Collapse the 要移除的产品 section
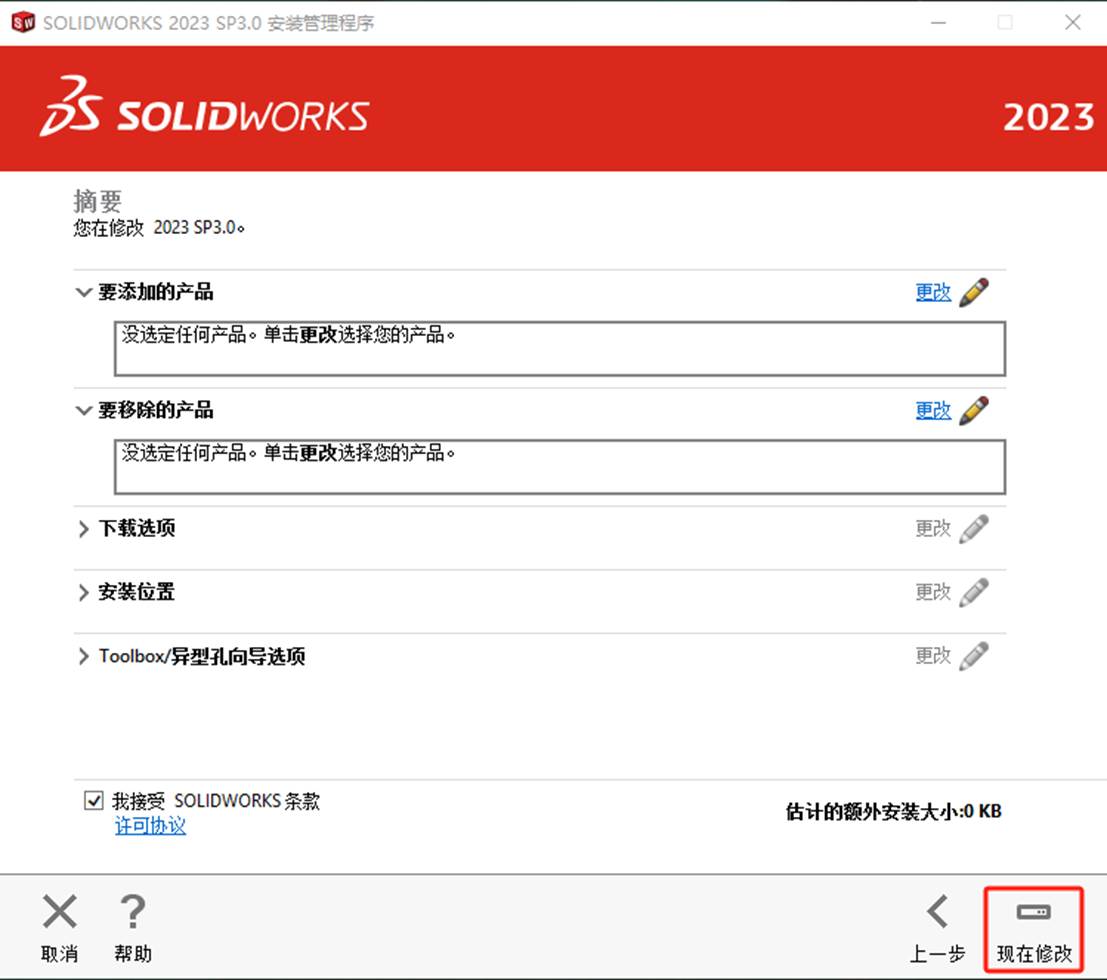This screenshot has width=1107, height=980. (x=83, y=410)
